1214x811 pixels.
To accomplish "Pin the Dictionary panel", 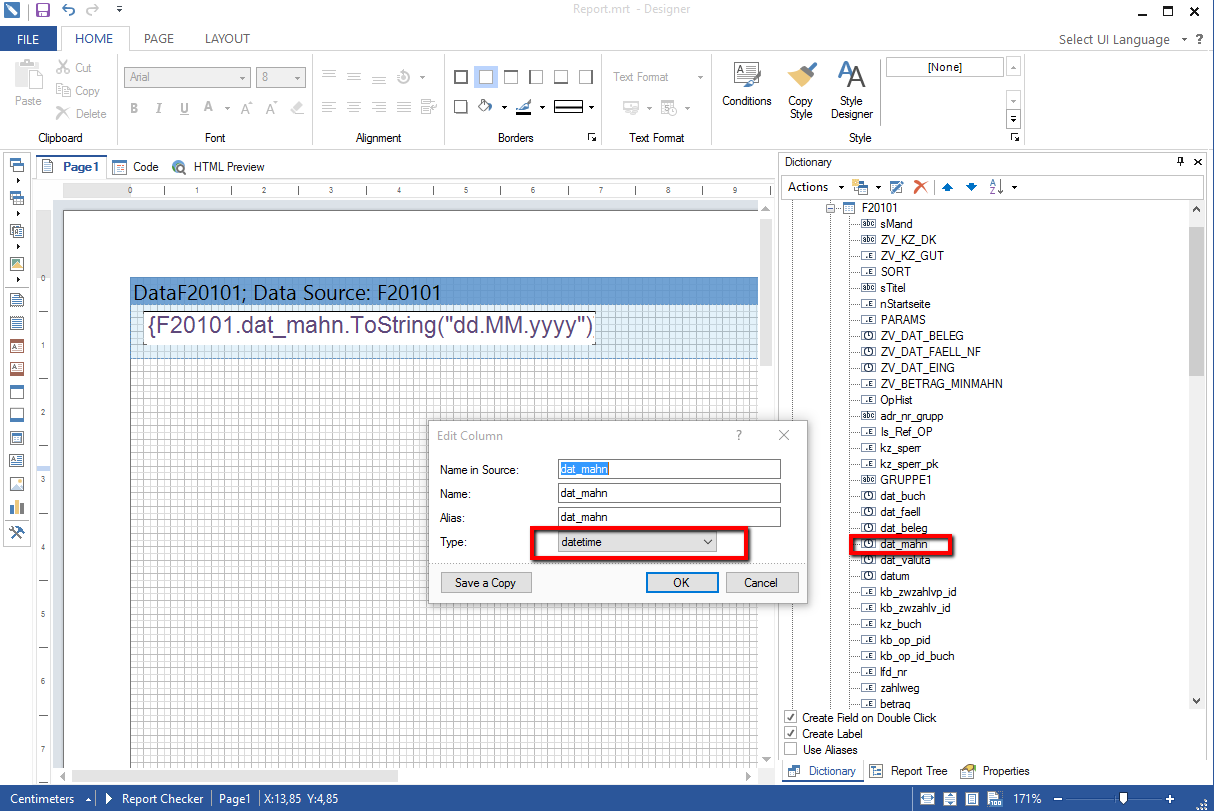I will tap(1180, 162).
